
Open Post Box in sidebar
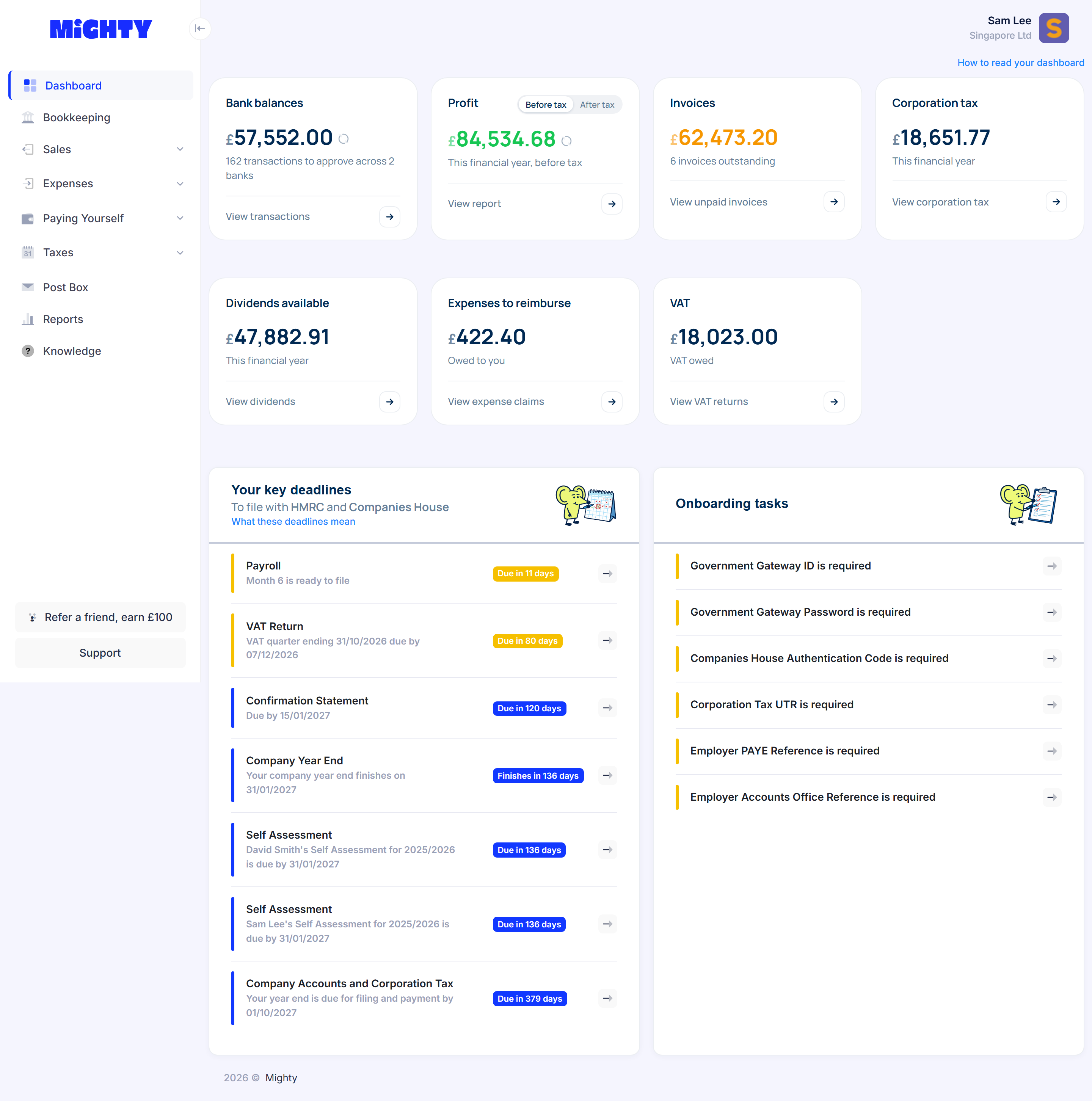pos(101,287)
